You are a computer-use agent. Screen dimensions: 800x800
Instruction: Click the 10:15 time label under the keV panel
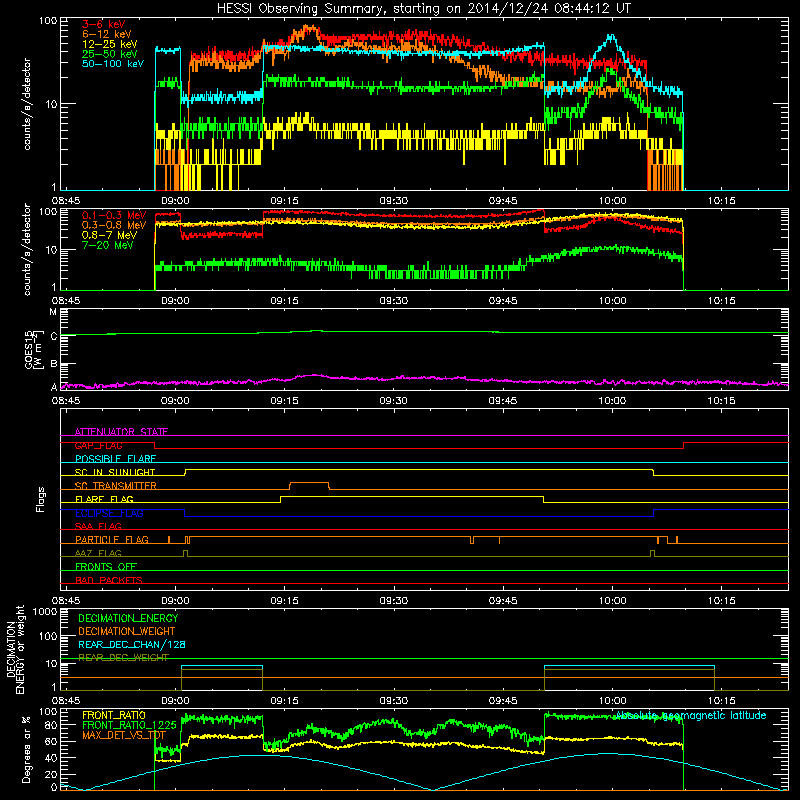click(x=721, y=200)
